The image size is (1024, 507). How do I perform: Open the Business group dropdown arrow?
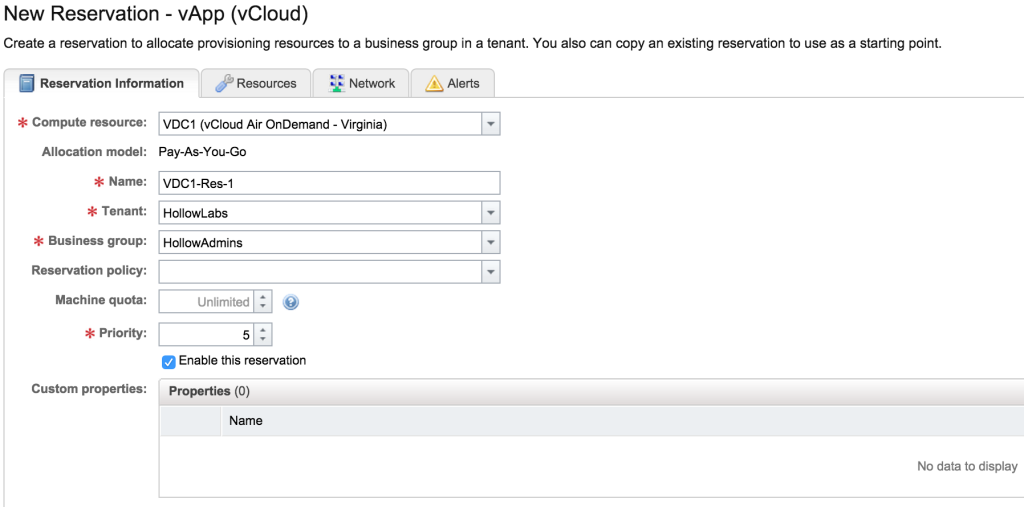coord(490,242)
